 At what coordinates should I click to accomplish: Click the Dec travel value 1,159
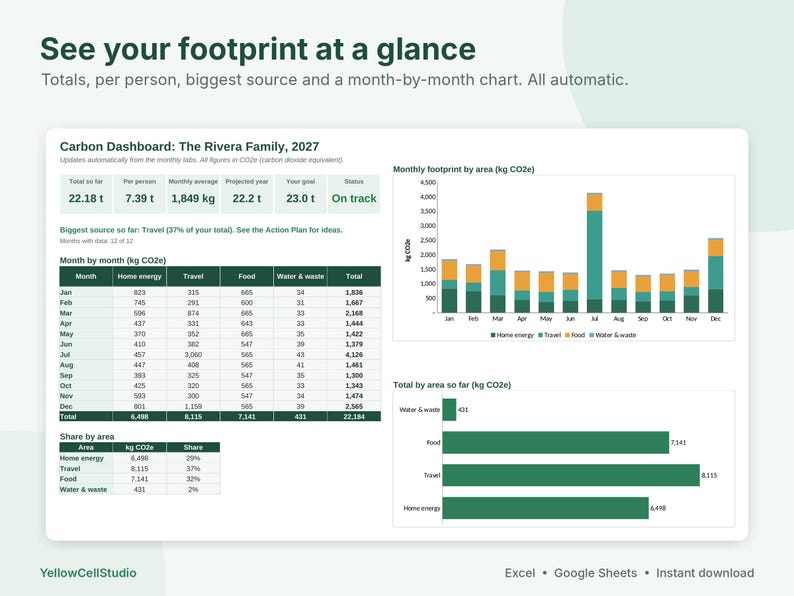click(x=193, y=406)
